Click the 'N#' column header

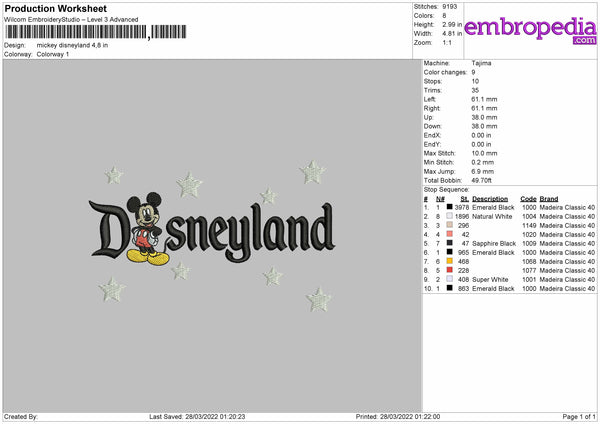pos(440,199)
